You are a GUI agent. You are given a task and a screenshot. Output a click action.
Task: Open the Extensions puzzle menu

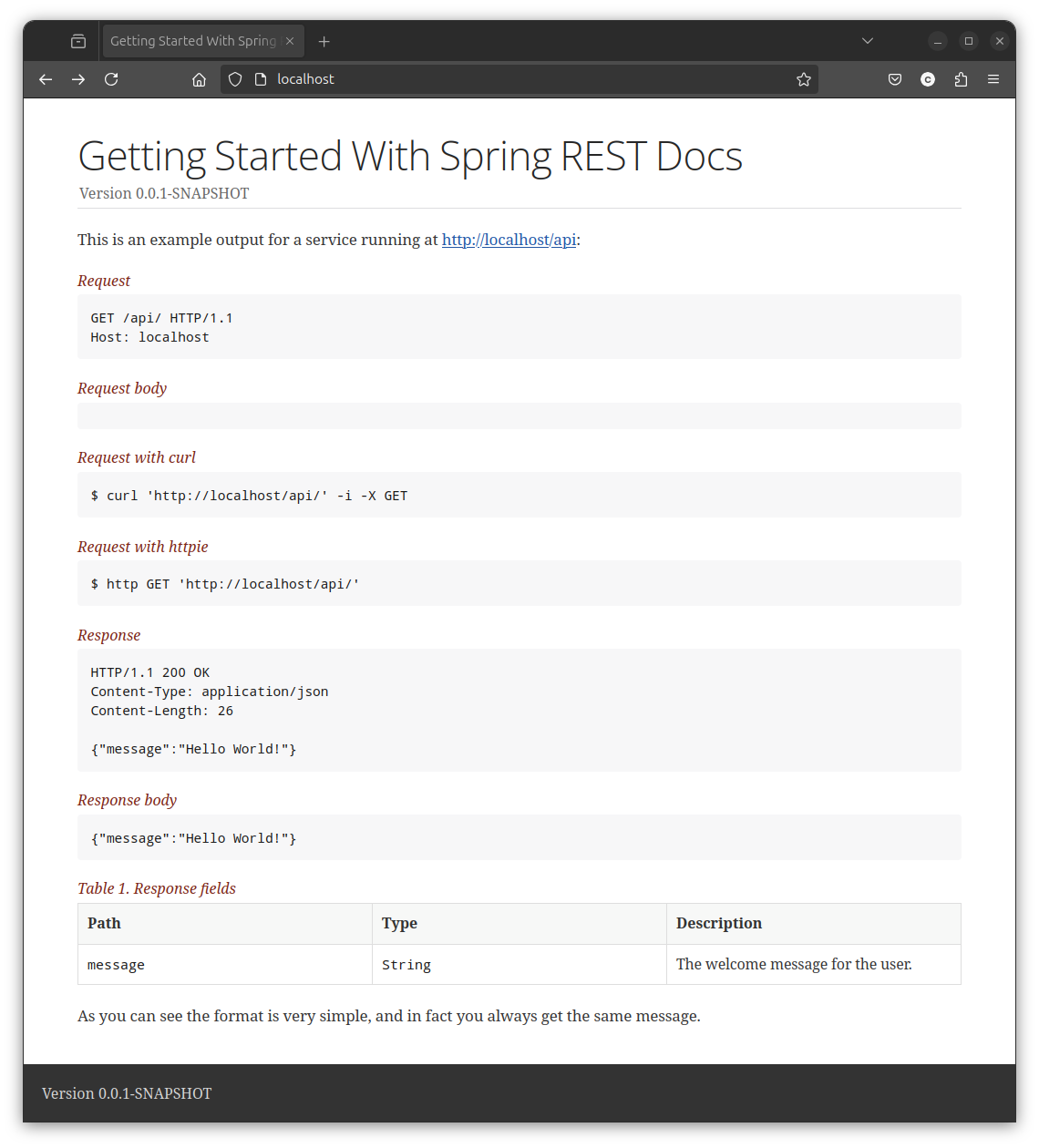pos(961,79)
